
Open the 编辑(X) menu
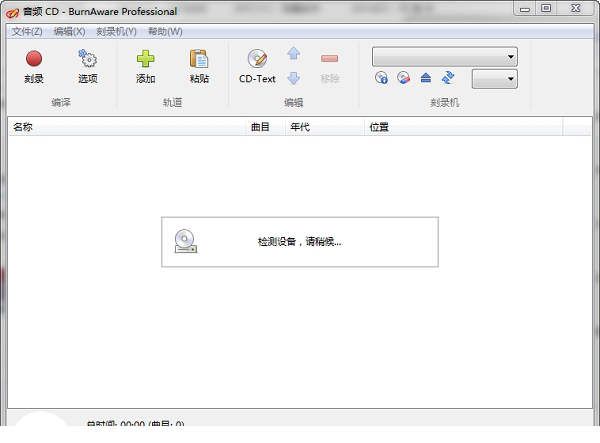[x=69, y=31]
